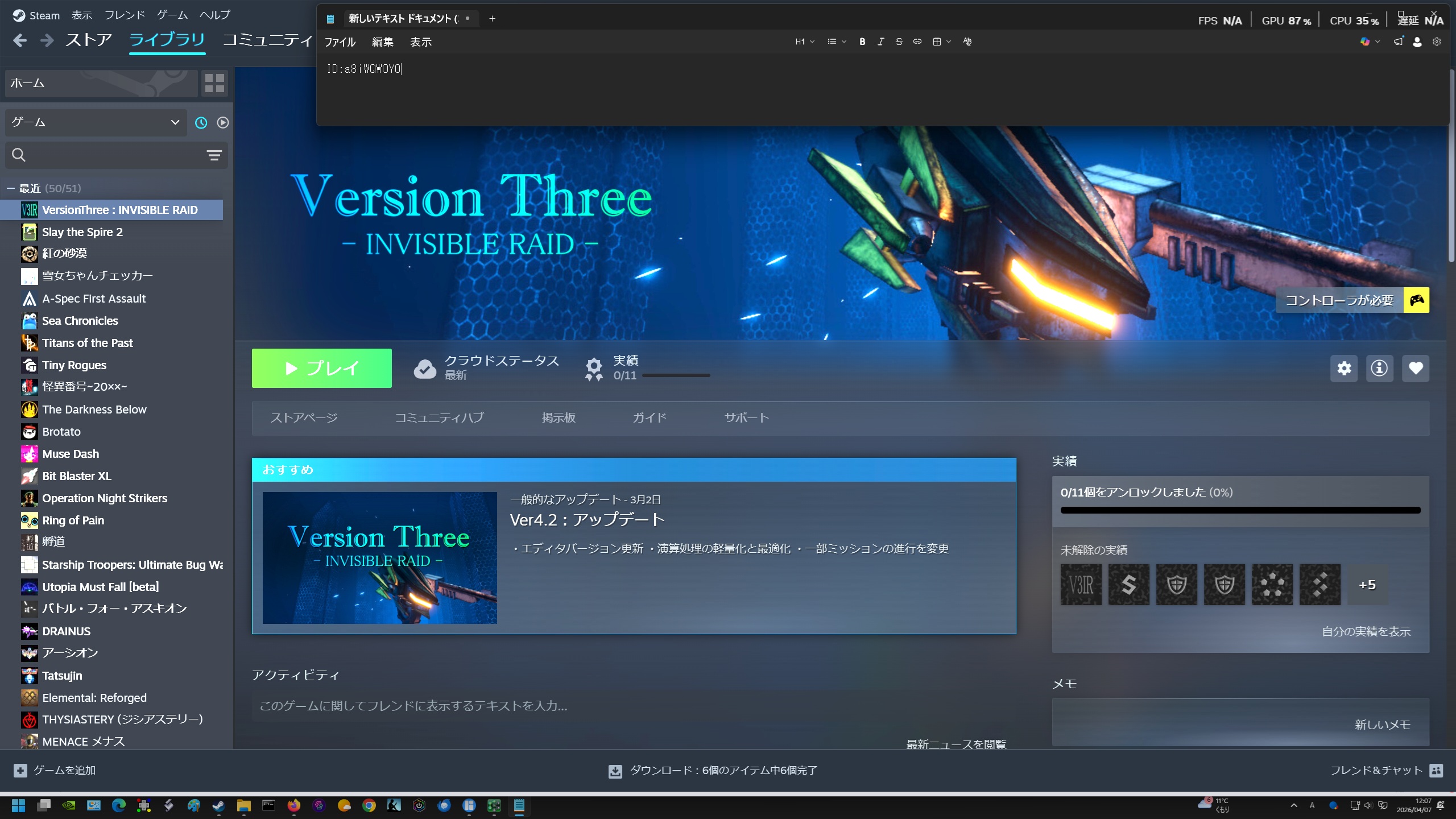The height and width of the screenshot is (819, 1456).
Task: Open the library filter options icon
Action: click(x=214, y=155)
